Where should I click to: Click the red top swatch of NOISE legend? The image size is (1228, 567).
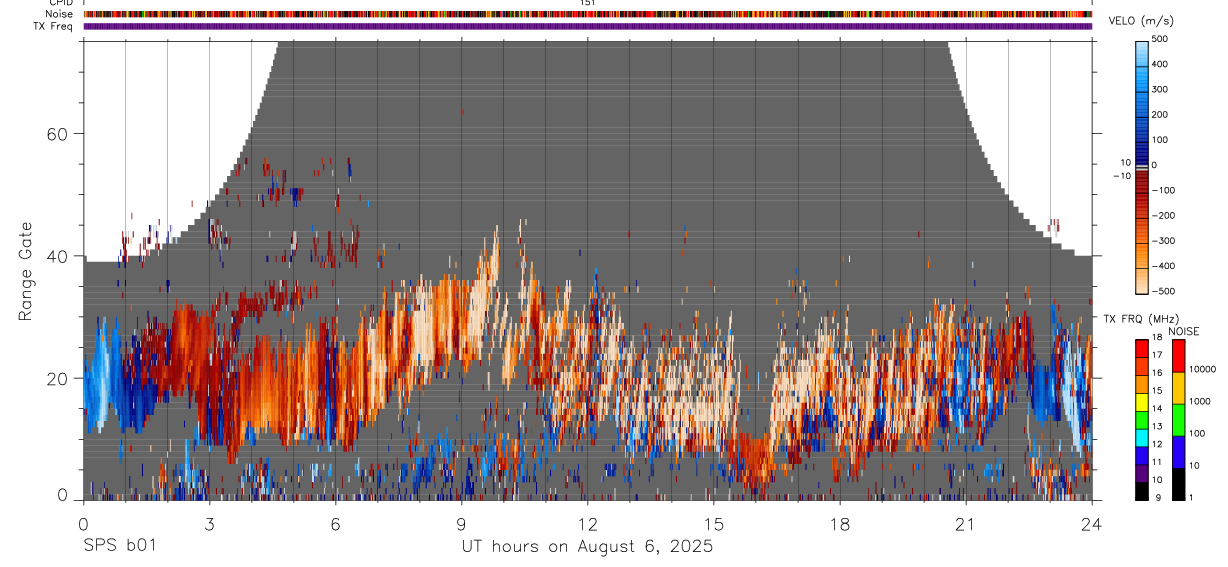1178,355
